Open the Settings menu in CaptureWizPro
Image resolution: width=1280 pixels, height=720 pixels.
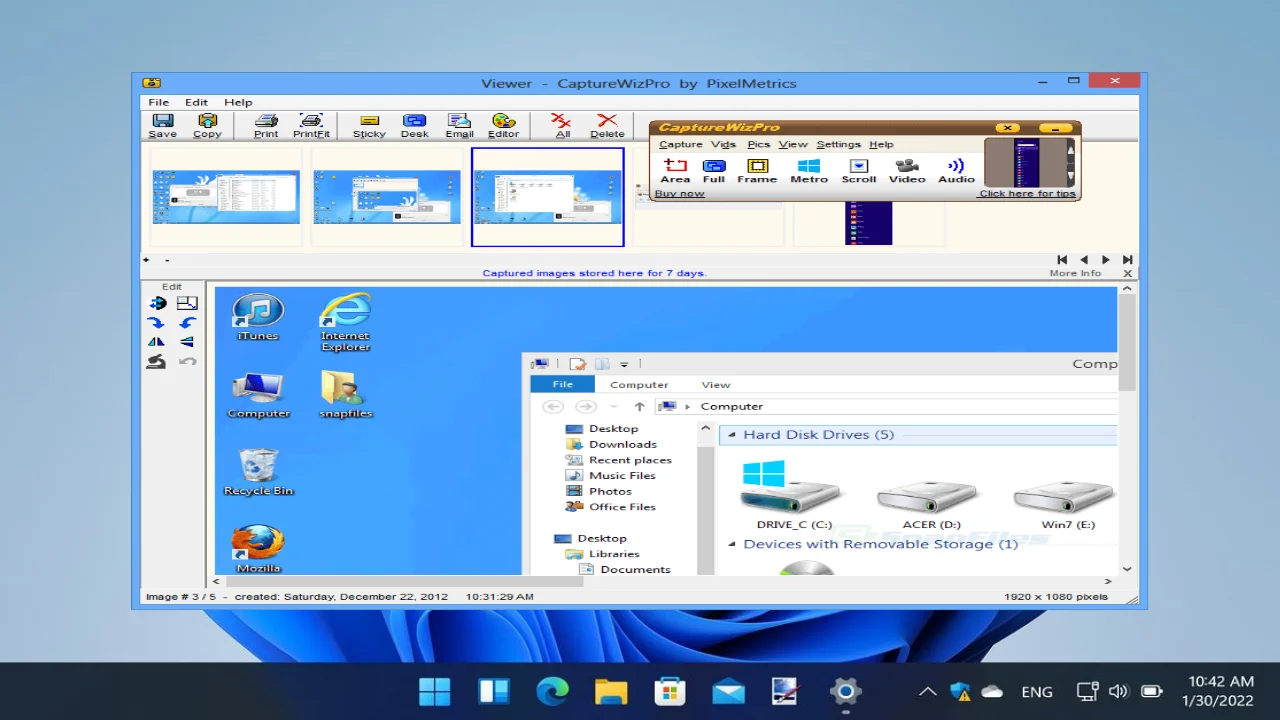pos(838,144)
